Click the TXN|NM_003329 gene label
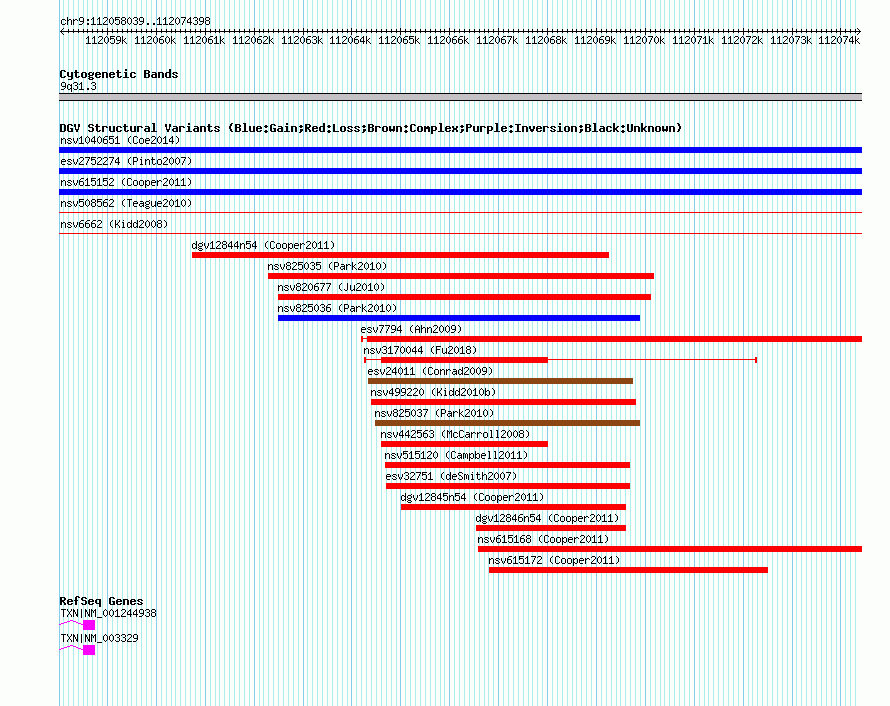The image size is (890, 706). coord(99,638)
